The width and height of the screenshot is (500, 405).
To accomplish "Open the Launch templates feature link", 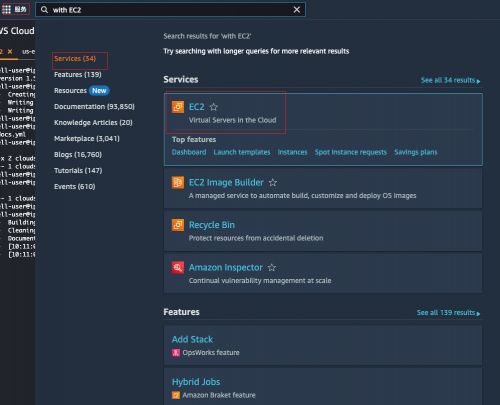I will tap(242, 152).
